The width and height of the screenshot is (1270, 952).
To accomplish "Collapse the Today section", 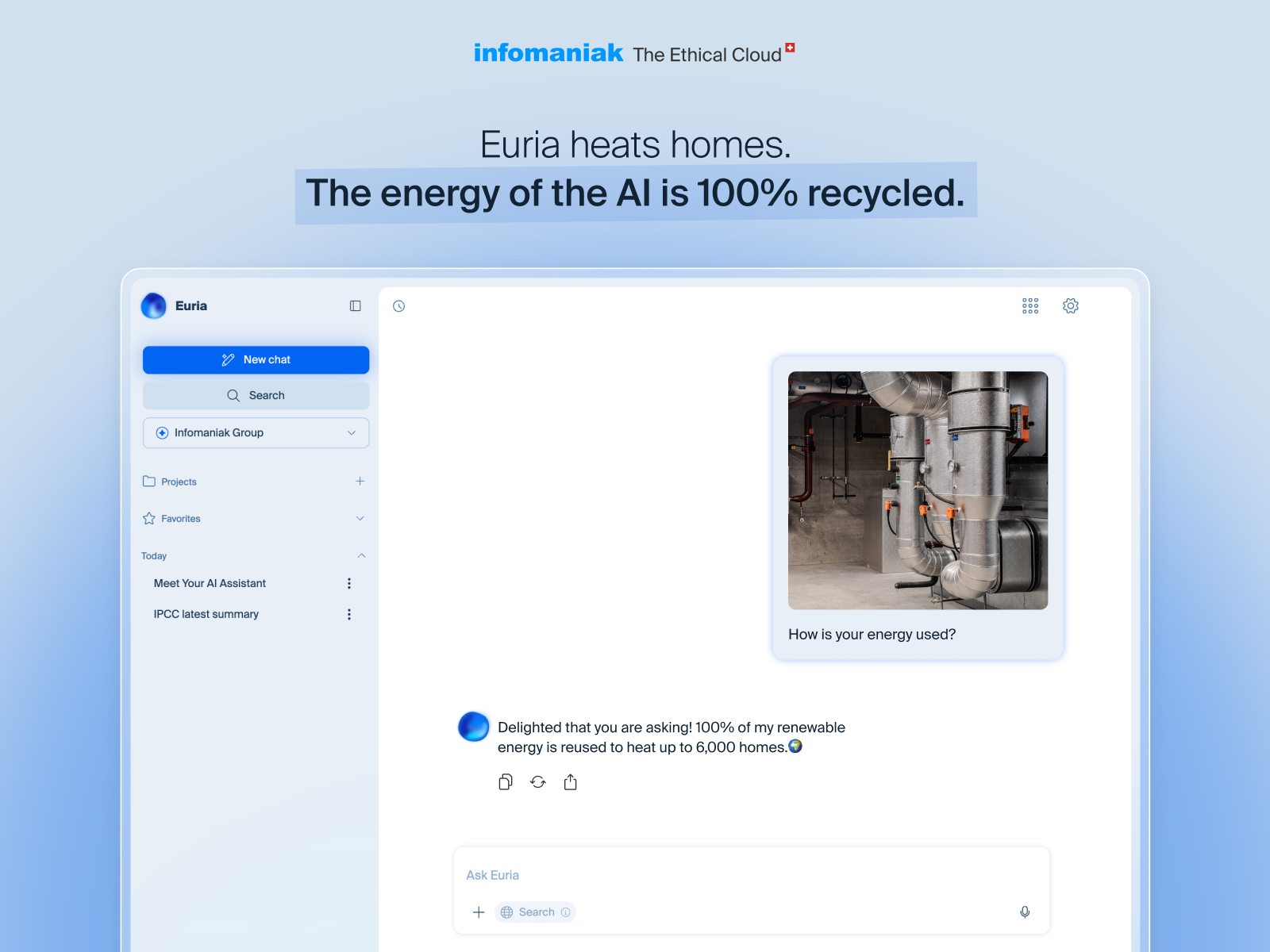I will coord(362,556).
